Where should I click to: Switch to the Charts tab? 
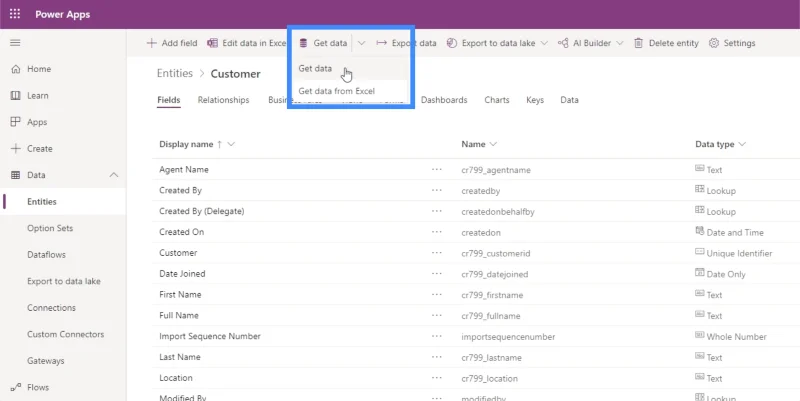point(497,100)
